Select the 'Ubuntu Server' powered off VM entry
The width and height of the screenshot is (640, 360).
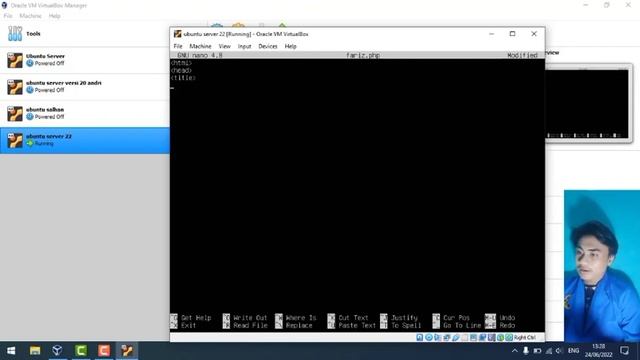[x=84, y=60]
